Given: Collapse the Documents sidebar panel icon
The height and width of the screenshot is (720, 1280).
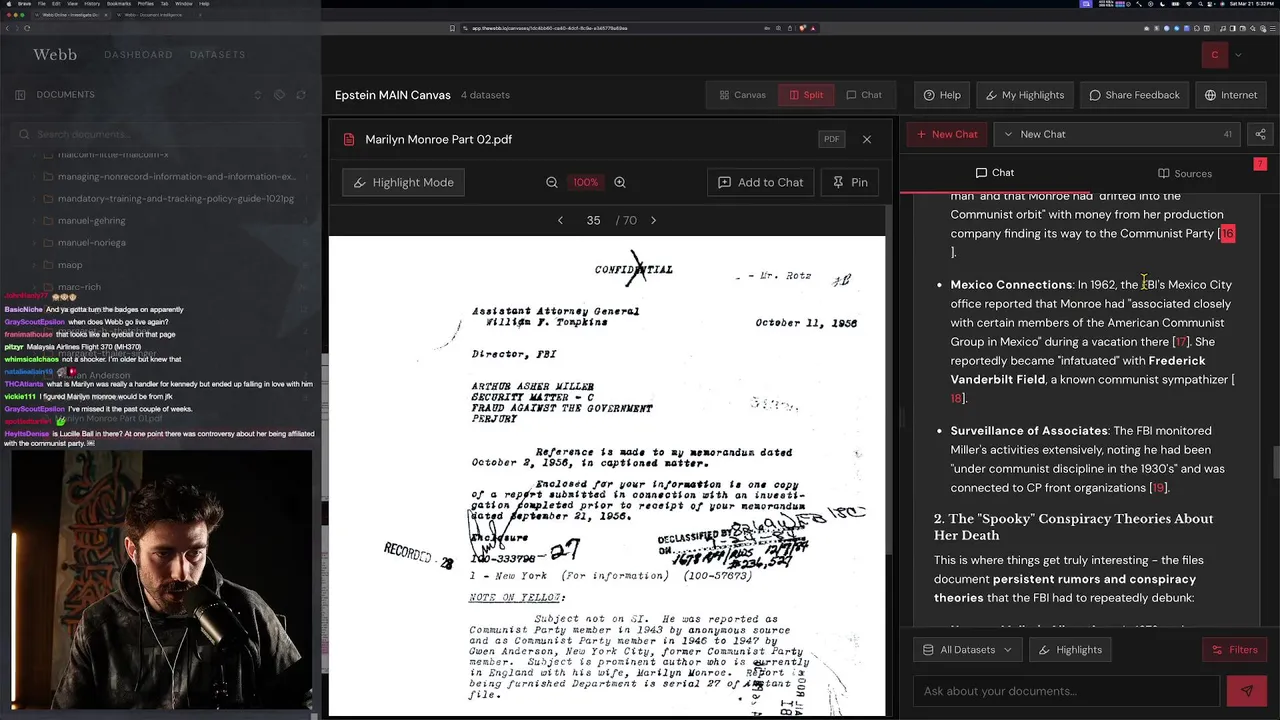Looking at the screenshot, I should click(20, 95).
